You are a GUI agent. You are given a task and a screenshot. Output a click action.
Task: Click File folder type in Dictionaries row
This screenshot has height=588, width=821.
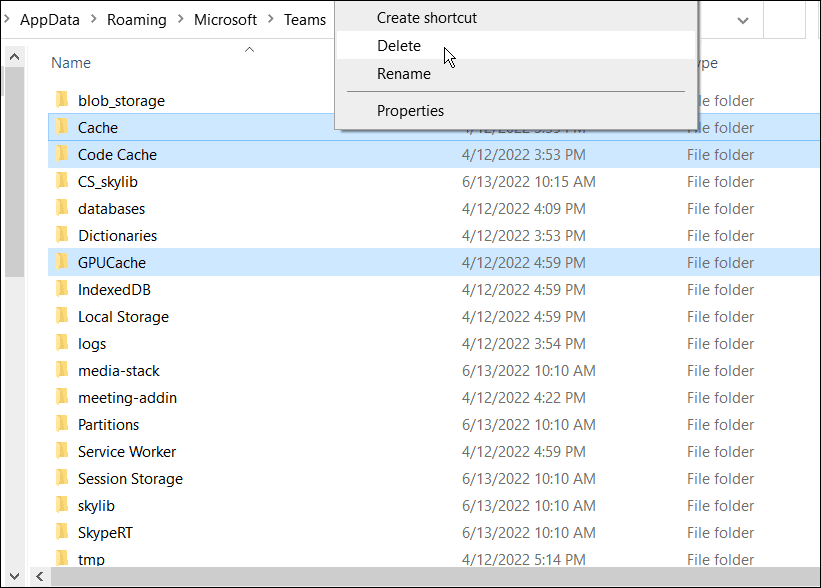720,236
